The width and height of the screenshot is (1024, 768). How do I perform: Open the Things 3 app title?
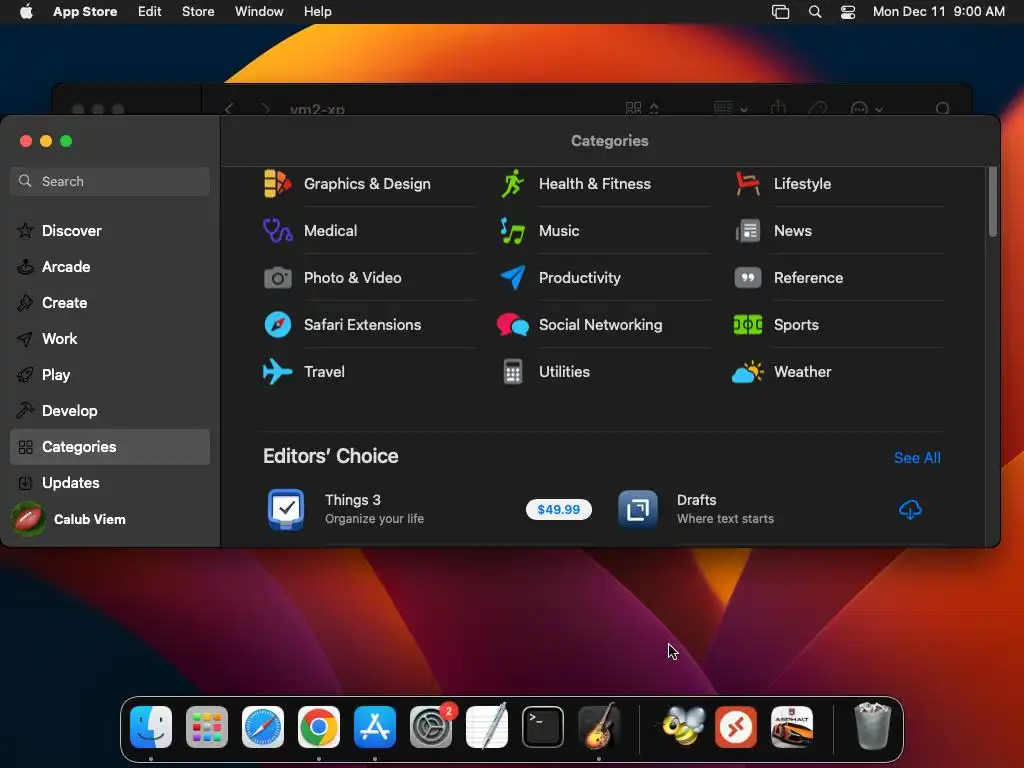click(353, 500)
